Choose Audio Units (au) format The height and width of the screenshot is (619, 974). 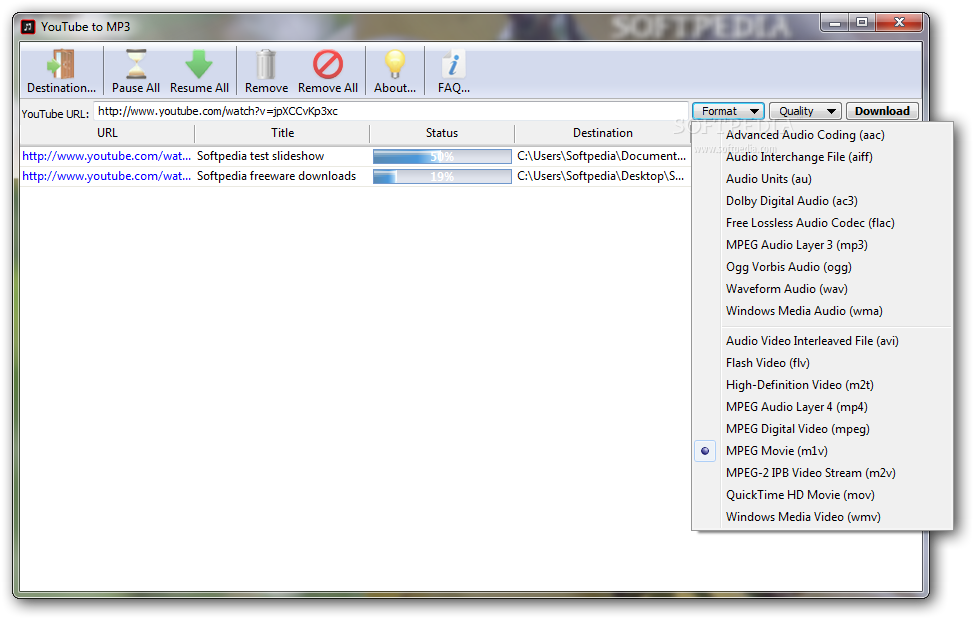click(768, 179)
